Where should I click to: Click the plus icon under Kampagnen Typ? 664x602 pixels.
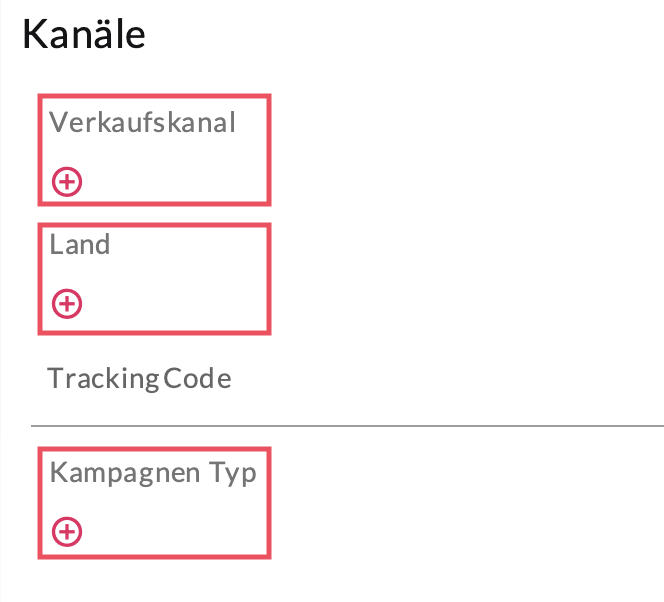pyautogui.click(x=67, y=531)
